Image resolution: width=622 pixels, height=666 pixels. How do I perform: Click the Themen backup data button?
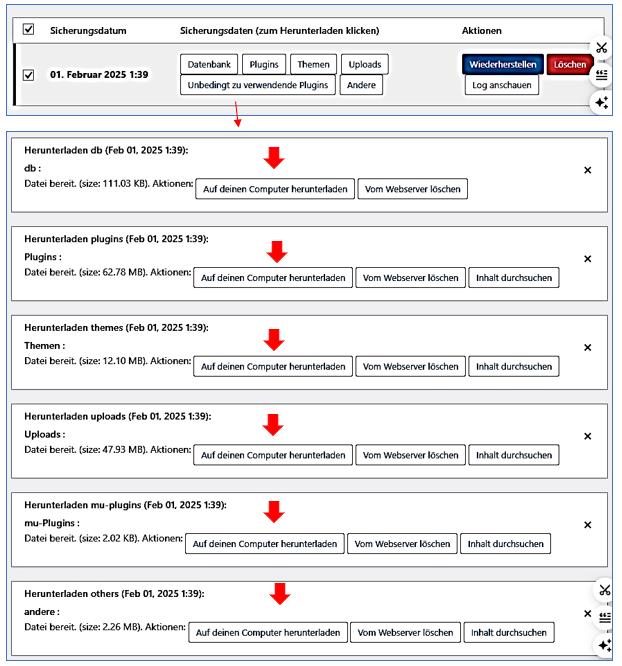(x=313, y=65)
